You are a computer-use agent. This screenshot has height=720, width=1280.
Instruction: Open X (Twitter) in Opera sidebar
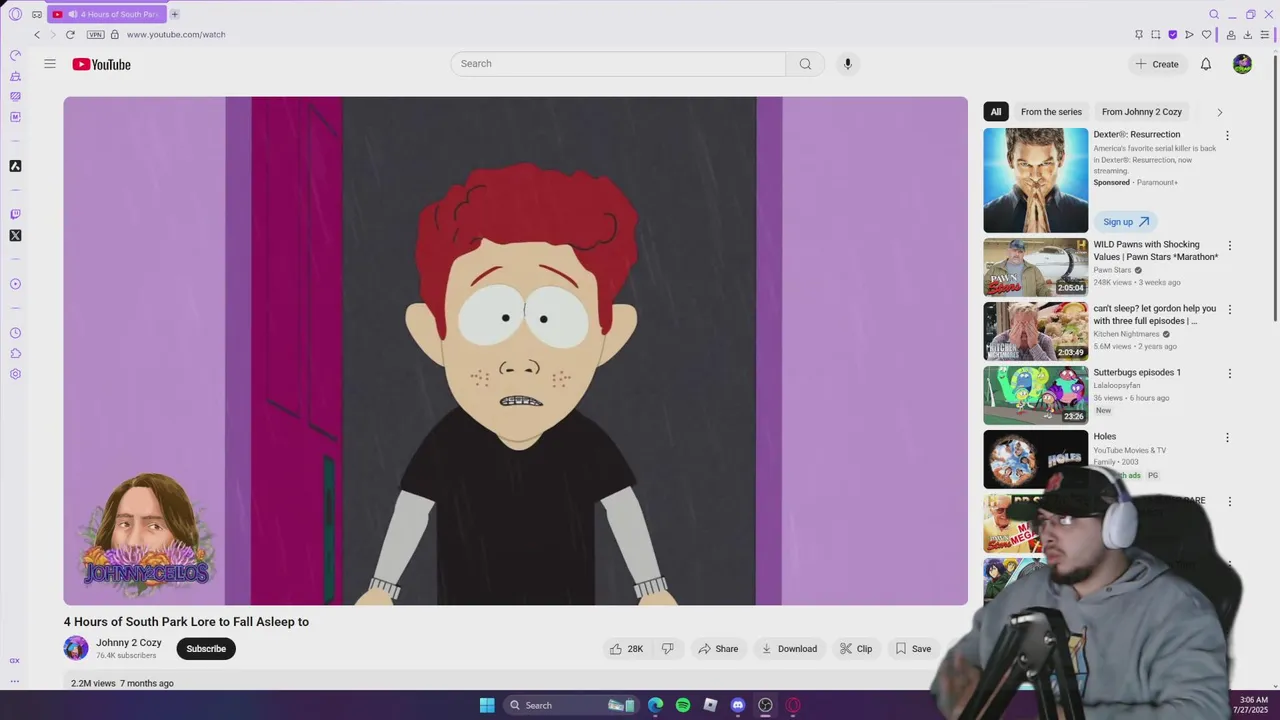tap(15, 236)
